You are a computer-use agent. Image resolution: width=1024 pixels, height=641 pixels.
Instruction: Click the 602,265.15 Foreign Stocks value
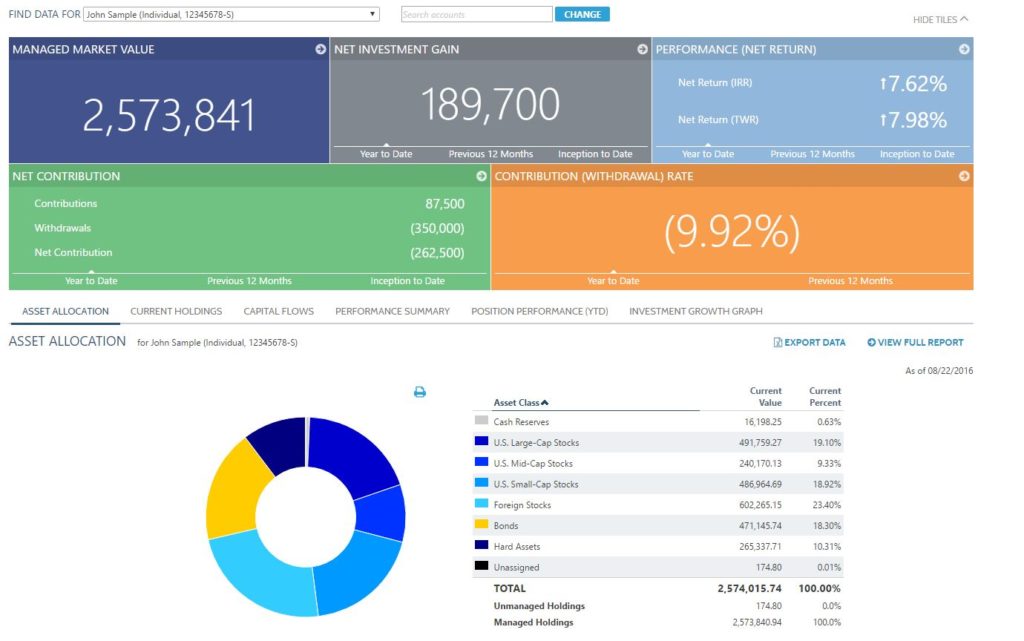(x=760, y=505)
